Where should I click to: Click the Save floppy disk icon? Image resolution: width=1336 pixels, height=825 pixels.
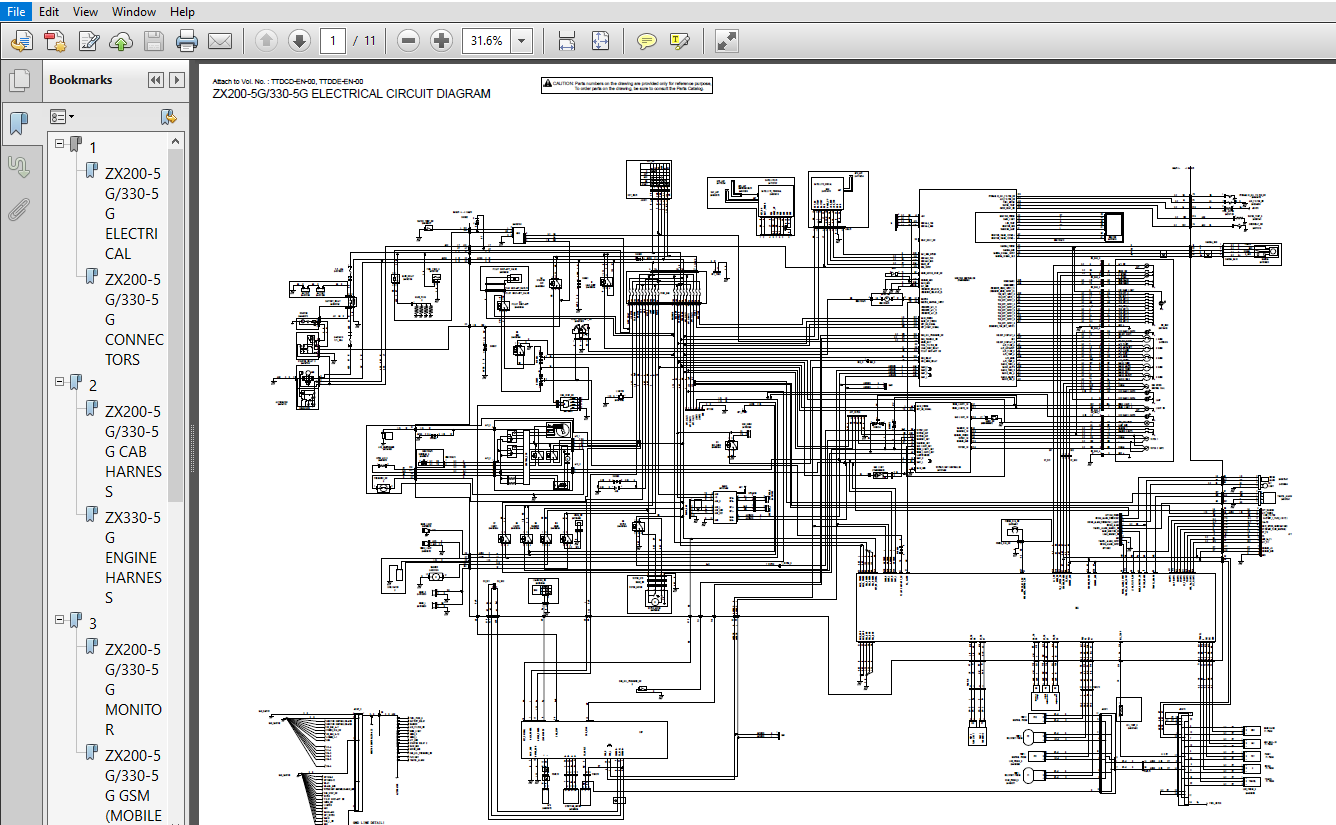click(x=154, y=41)
